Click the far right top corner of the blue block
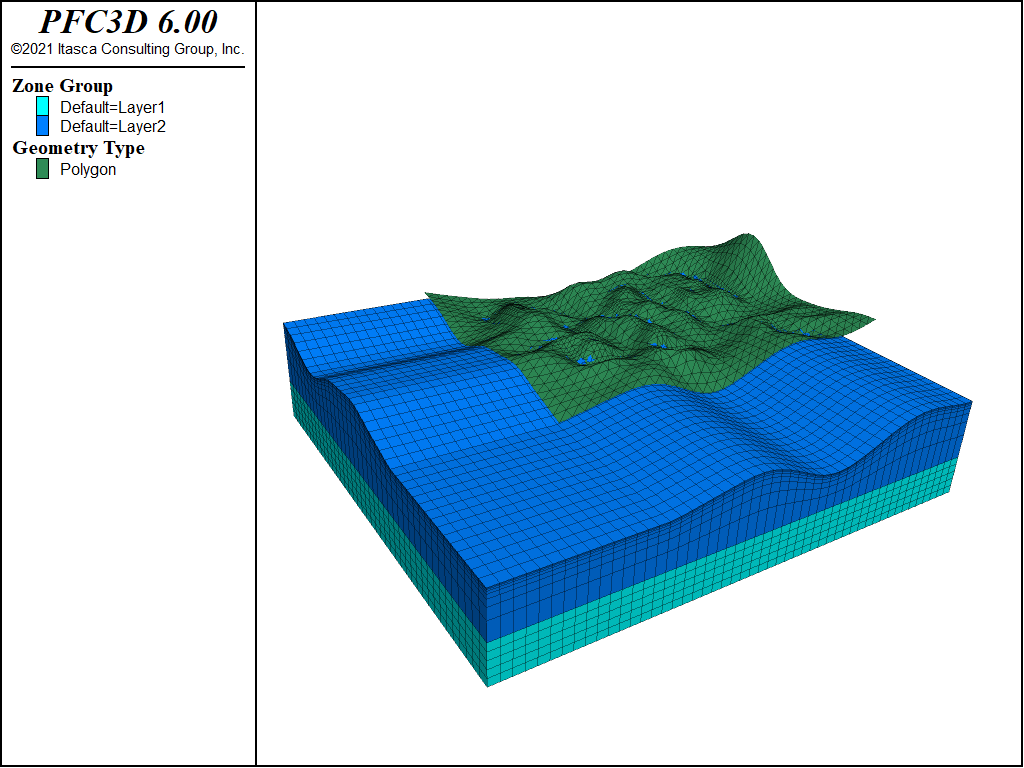1024x768 pixels. (971, 402)
